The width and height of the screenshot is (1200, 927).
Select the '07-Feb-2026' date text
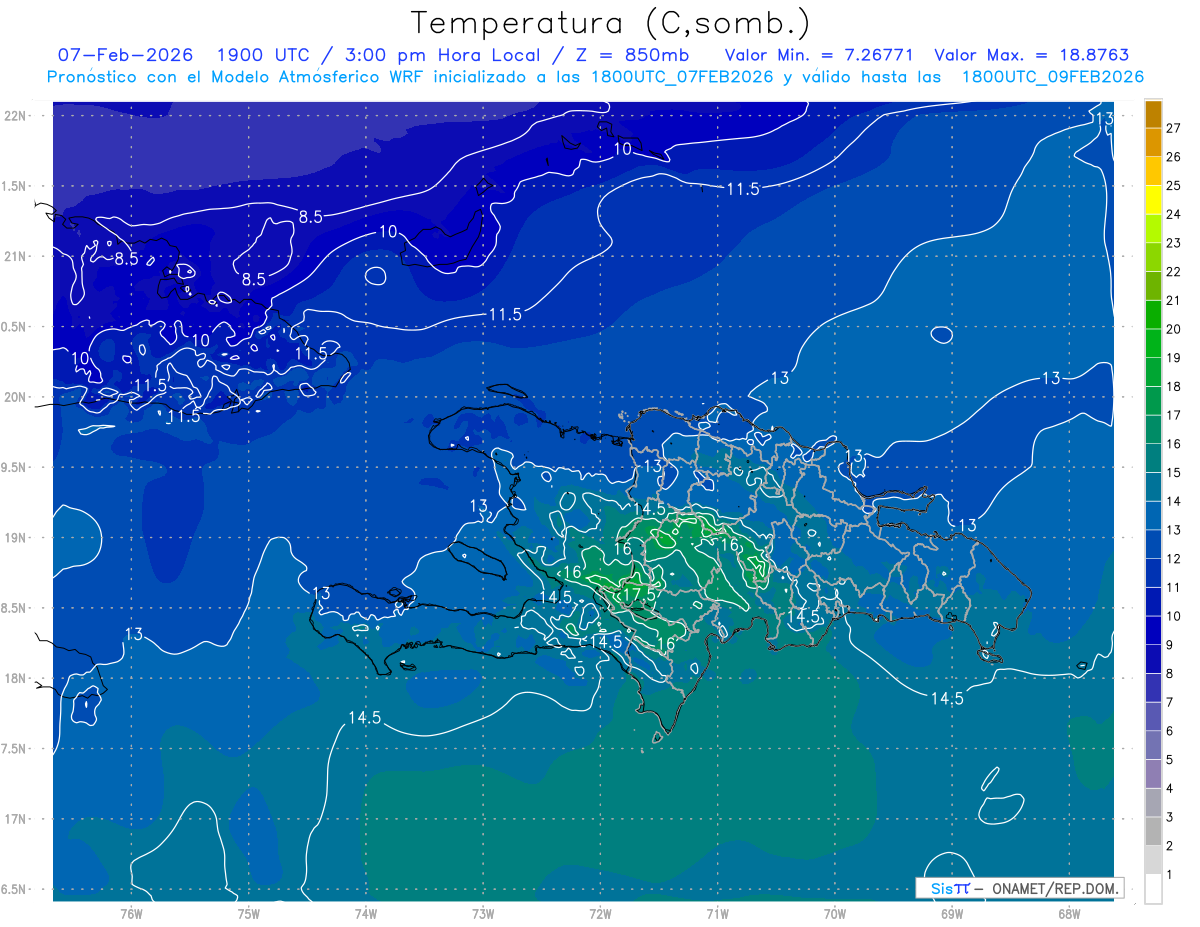[x=124, y=55]
